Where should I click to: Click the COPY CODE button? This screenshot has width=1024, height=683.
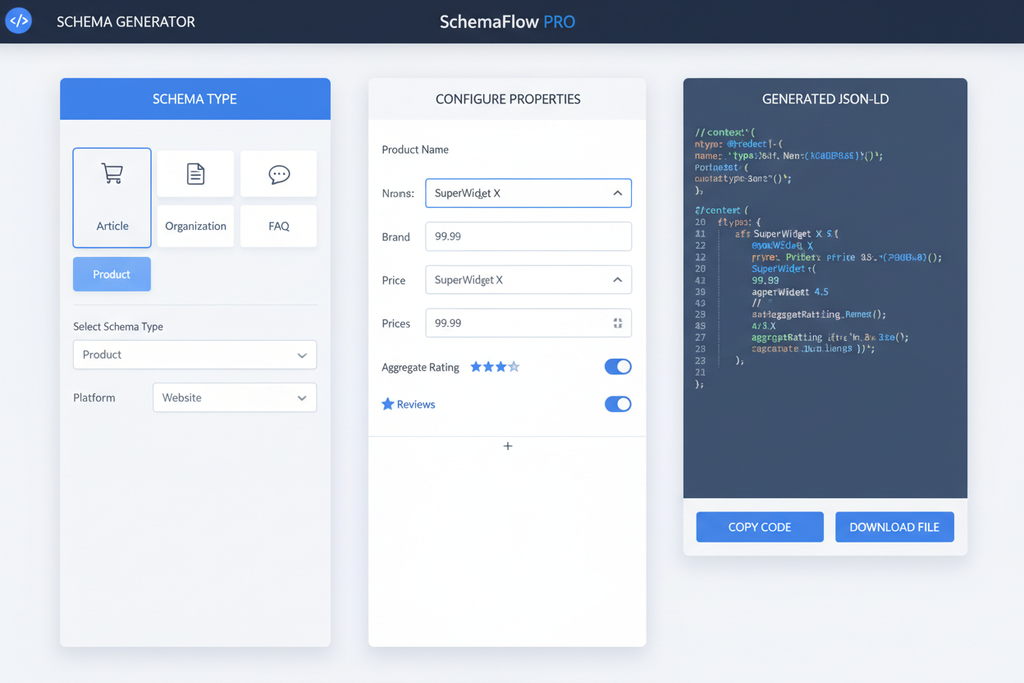[x=759, y=527]
